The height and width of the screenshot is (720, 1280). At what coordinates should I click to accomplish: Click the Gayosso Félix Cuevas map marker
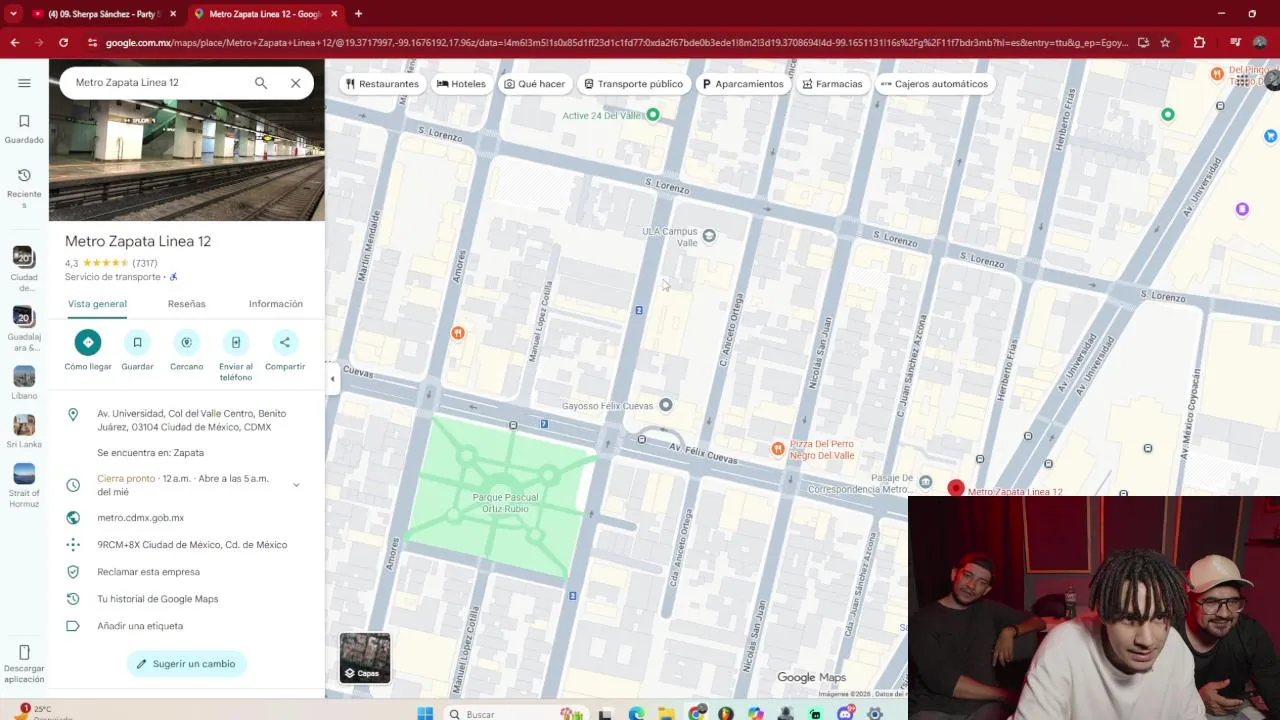point(666,405)
